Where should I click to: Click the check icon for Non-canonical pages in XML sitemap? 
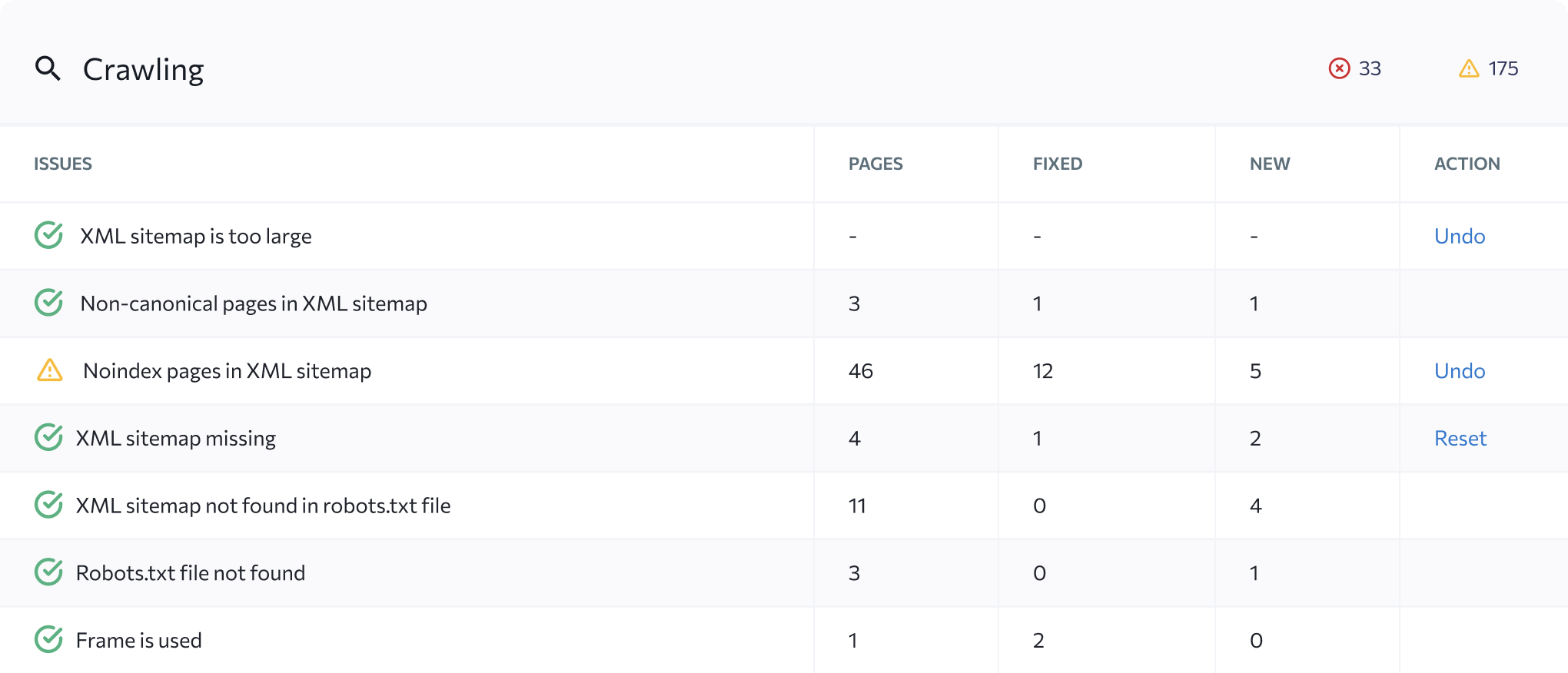pos(49,303)
